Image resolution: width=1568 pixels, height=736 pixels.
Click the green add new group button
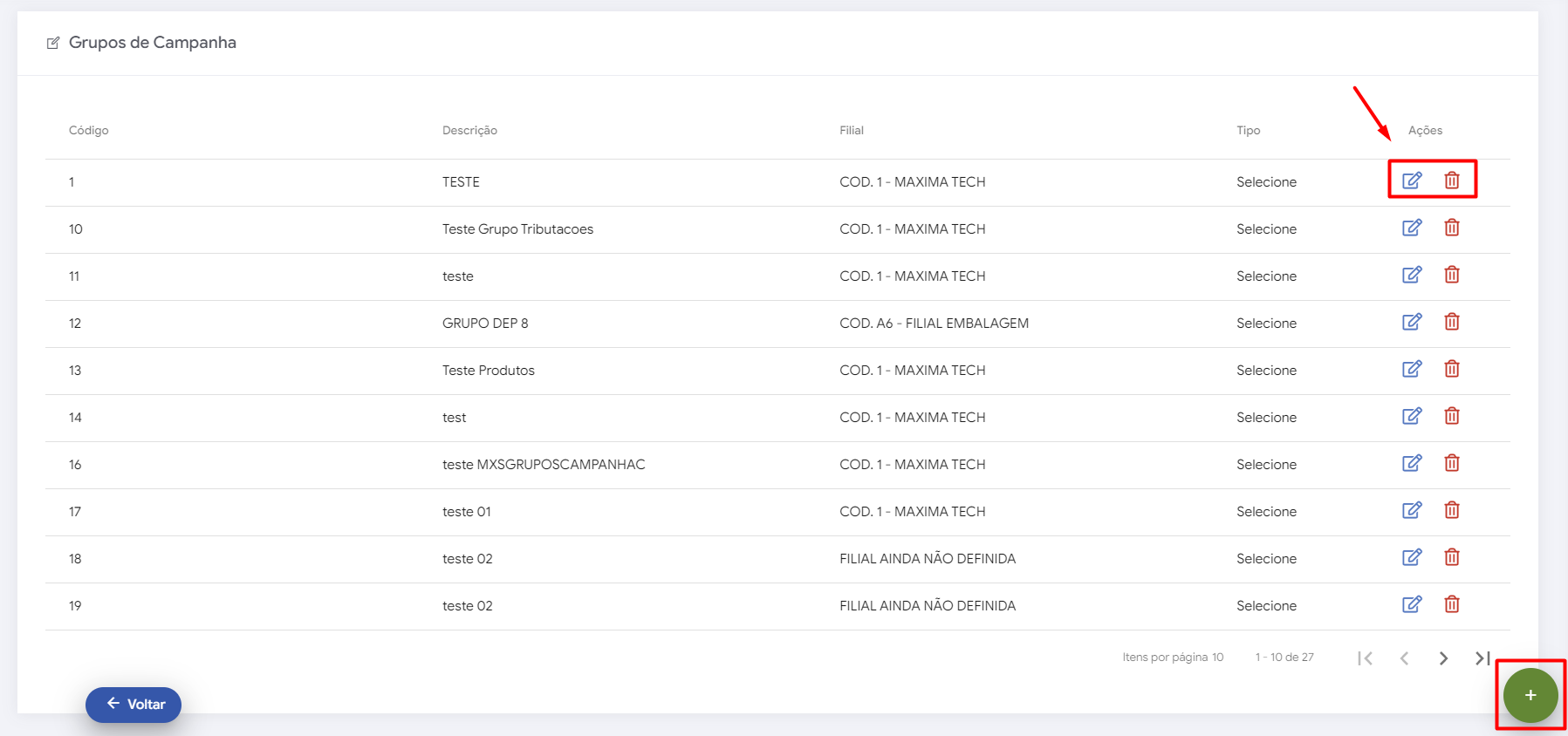1530,695
